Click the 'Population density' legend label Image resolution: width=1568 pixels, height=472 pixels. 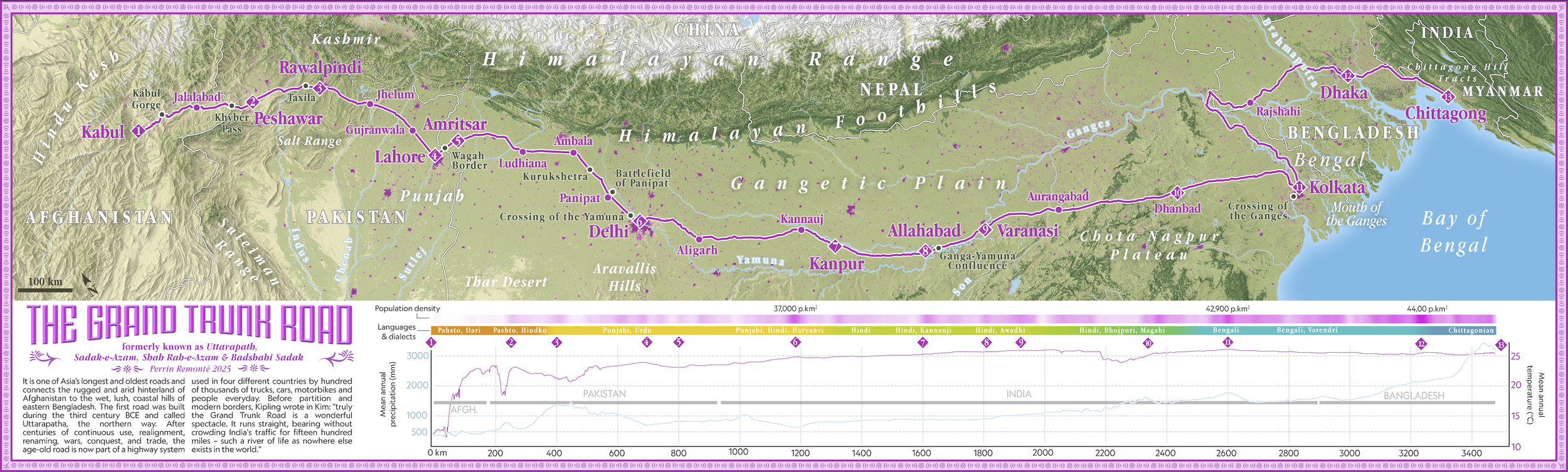point(408,308)
